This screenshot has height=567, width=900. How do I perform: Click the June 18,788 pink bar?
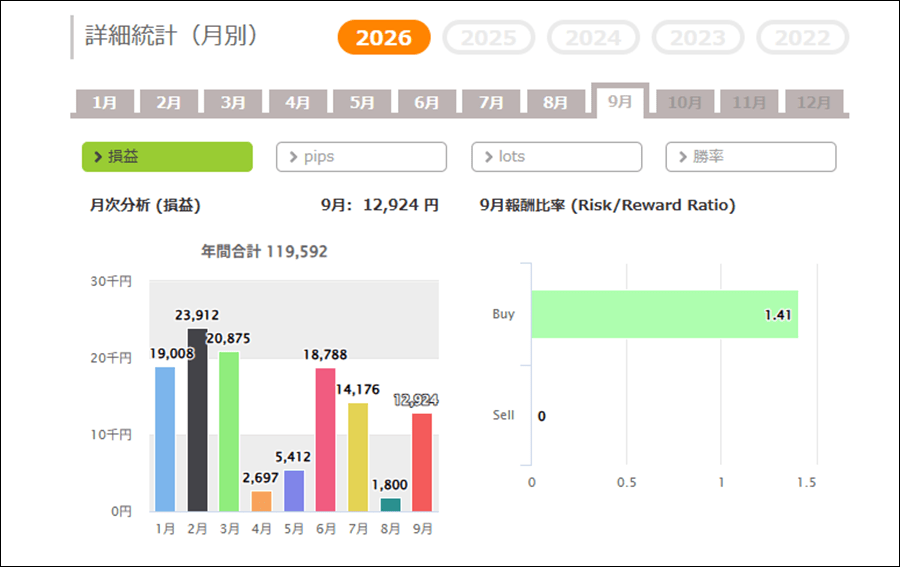(325, 440)
